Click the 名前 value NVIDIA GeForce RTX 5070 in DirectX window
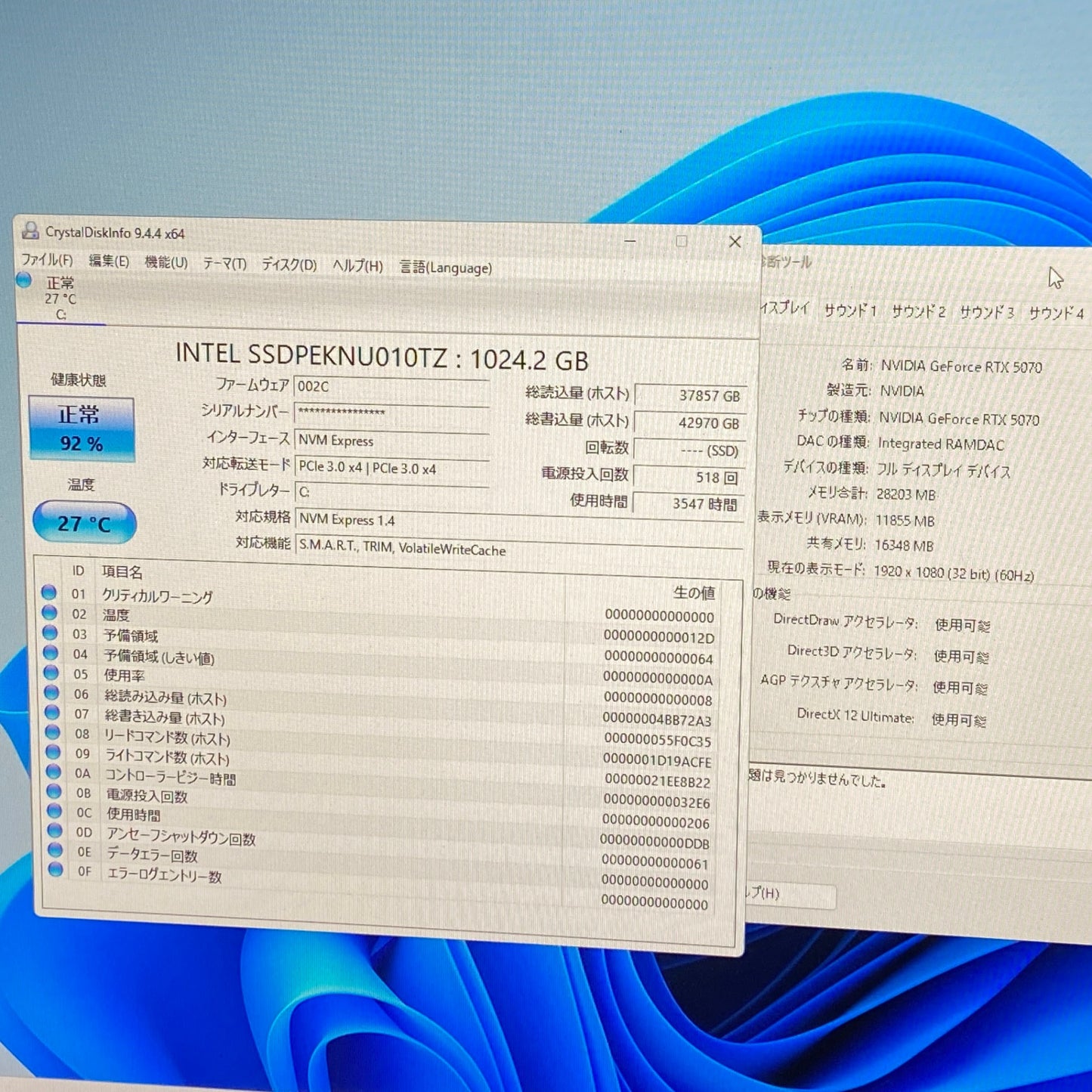 (x=961, y=367)
